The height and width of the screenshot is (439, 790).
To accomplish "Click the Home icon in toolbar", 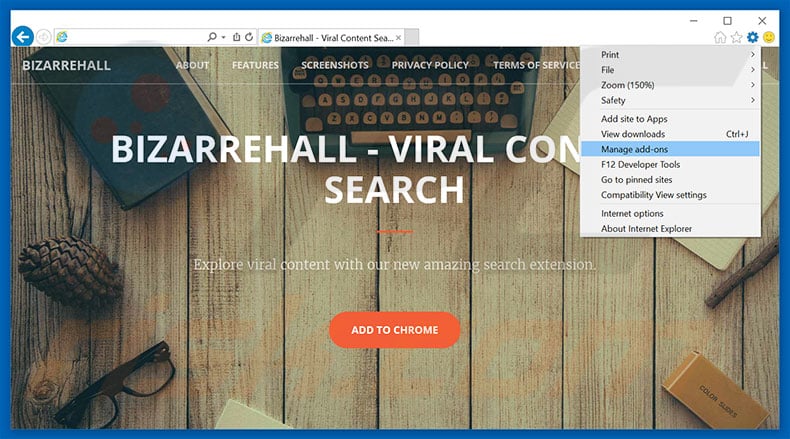I will [720, 37].
